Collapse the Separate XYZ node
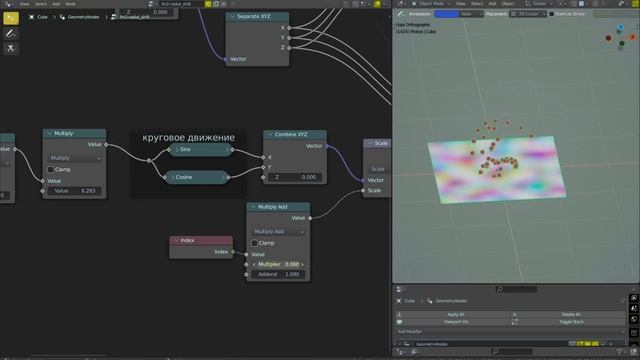 (233, 16)
